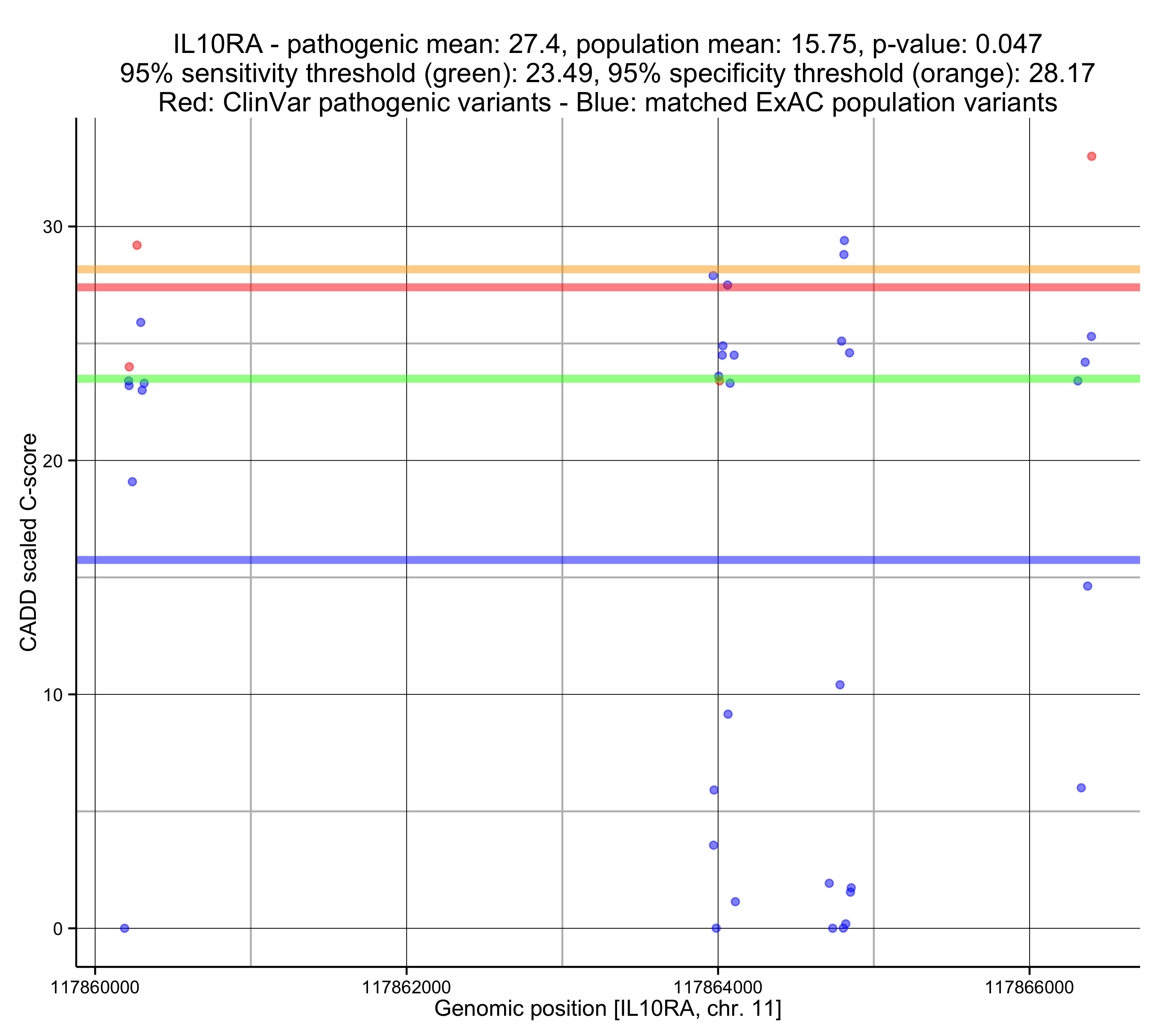Click the y-axis tick label 30
The height and width of the screenshot is (1036, 1167).
coord(53,227)
